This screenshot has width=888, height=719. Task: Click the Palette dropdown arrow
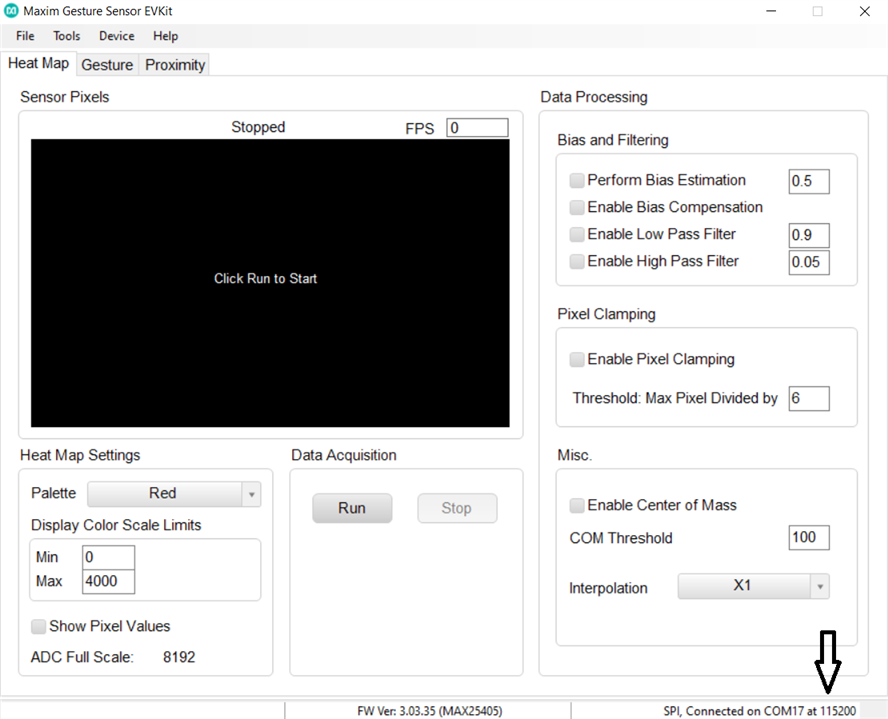[x=251, y=495]
